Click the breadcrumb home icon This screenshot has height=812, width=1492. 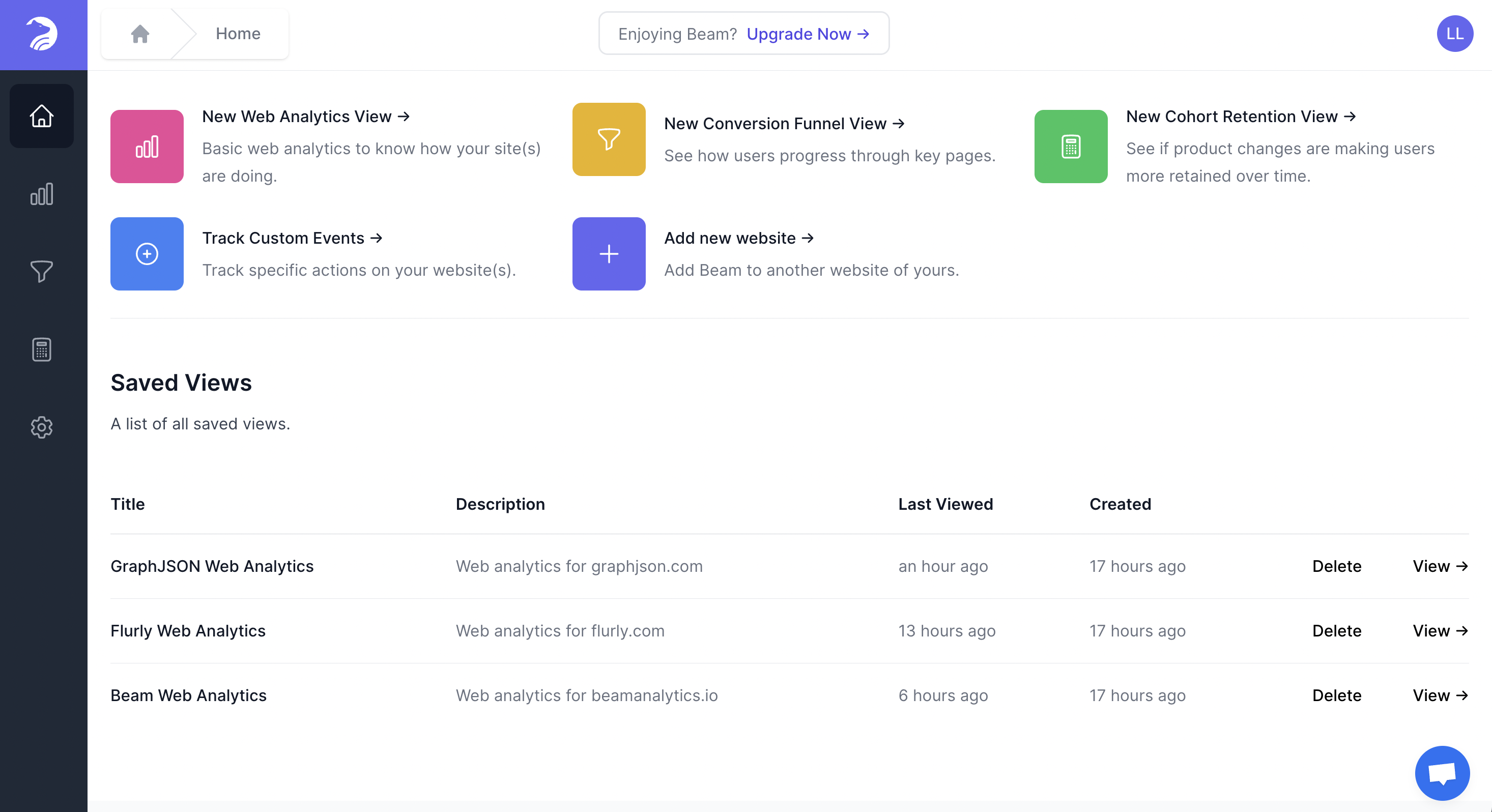click(139, 34)
